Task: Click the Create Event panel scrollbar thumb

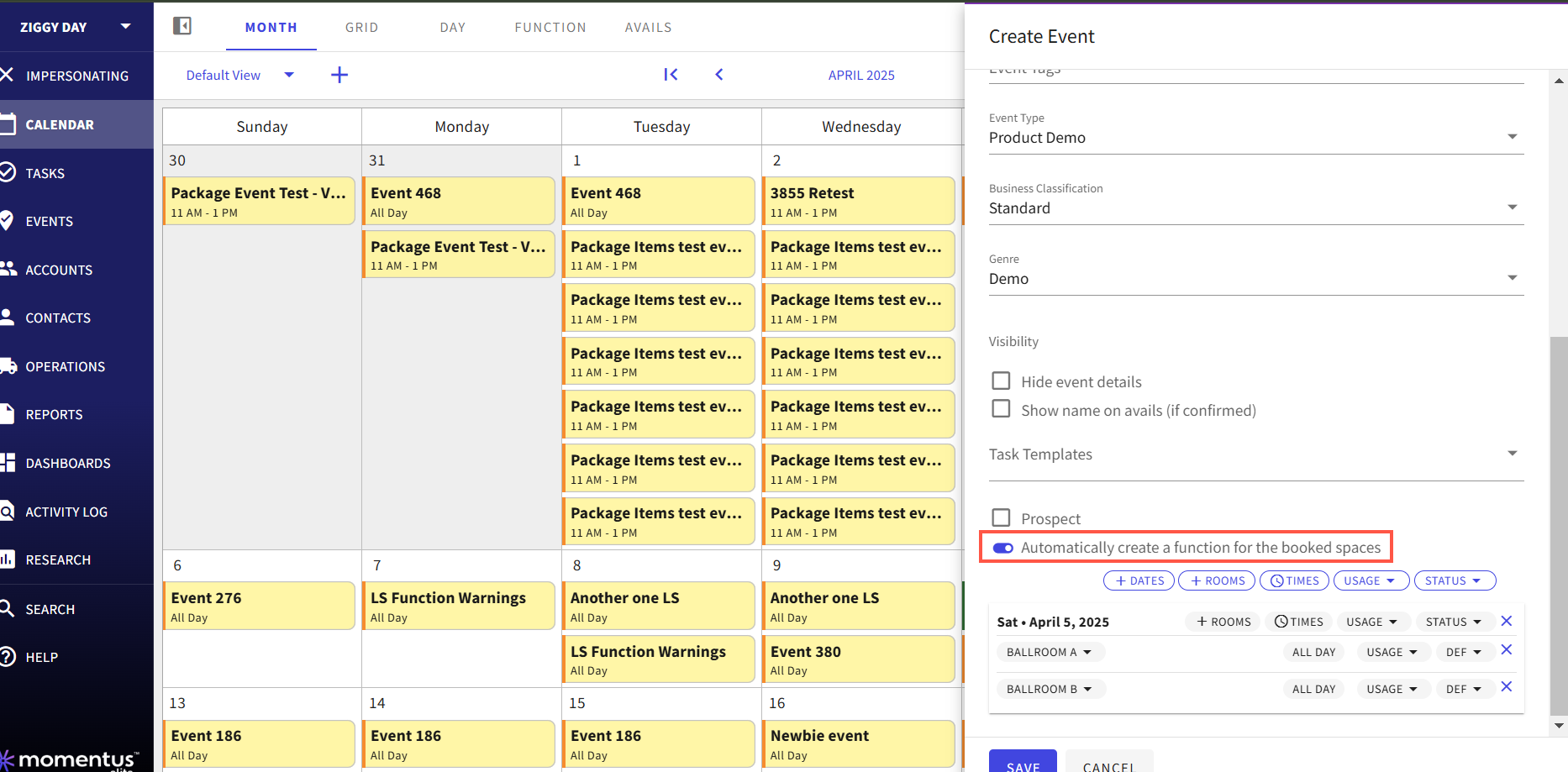Action: pos(1559,526)
